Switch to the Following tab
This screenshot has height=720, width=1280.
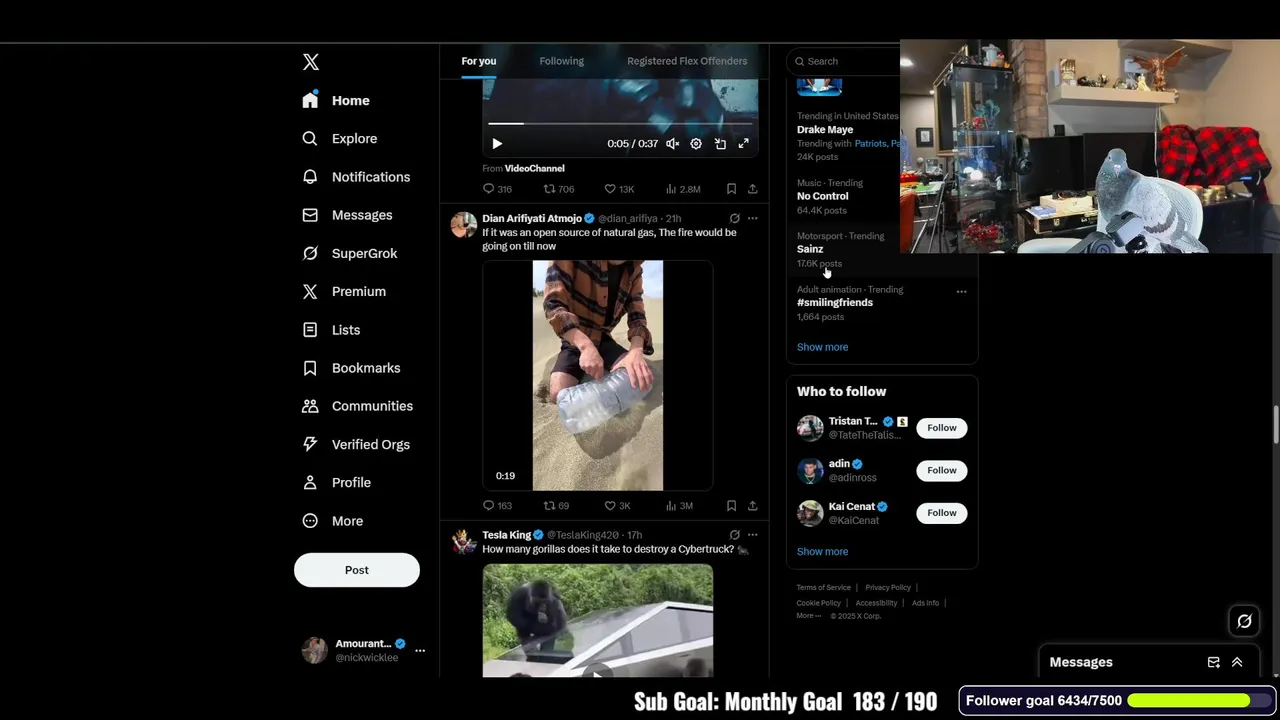click(x=562, y=61)
